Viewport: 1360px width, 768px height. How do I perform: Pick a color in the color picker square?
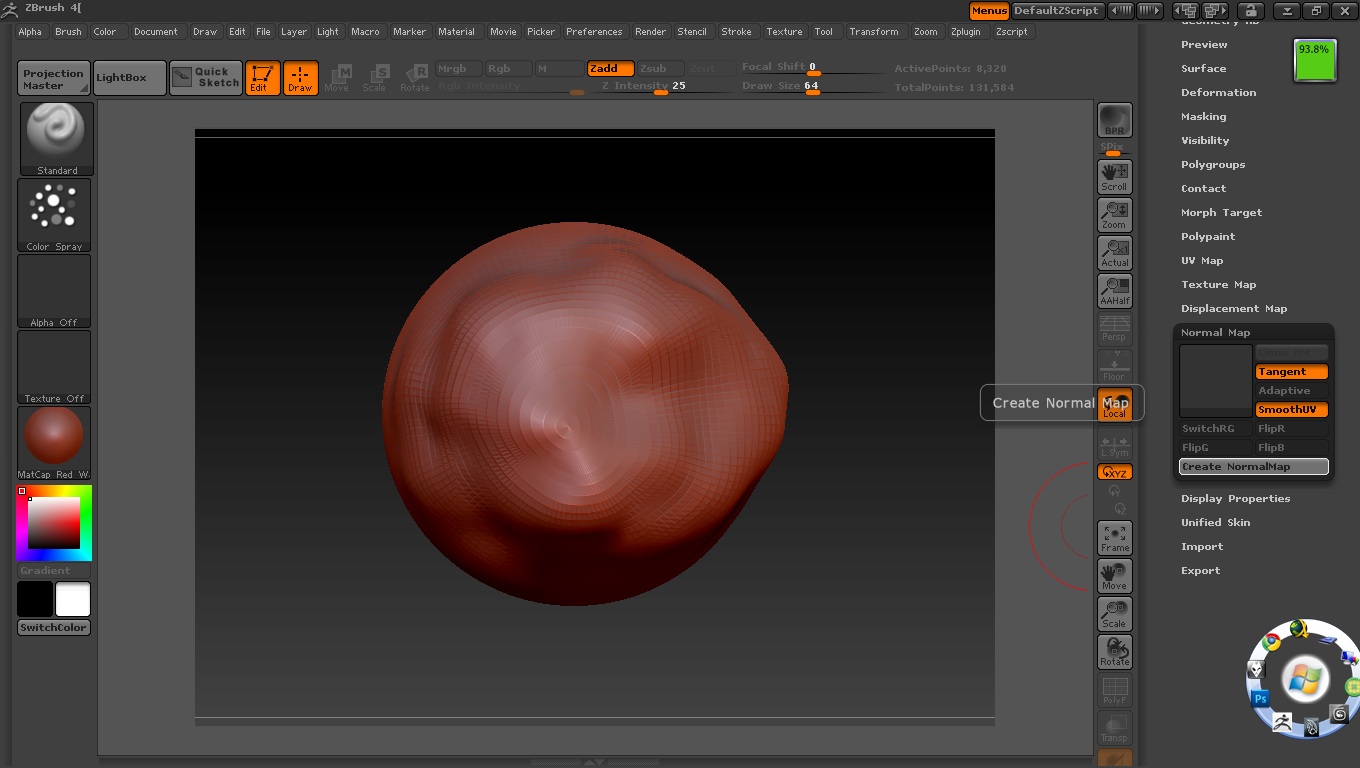click(54, 522)
